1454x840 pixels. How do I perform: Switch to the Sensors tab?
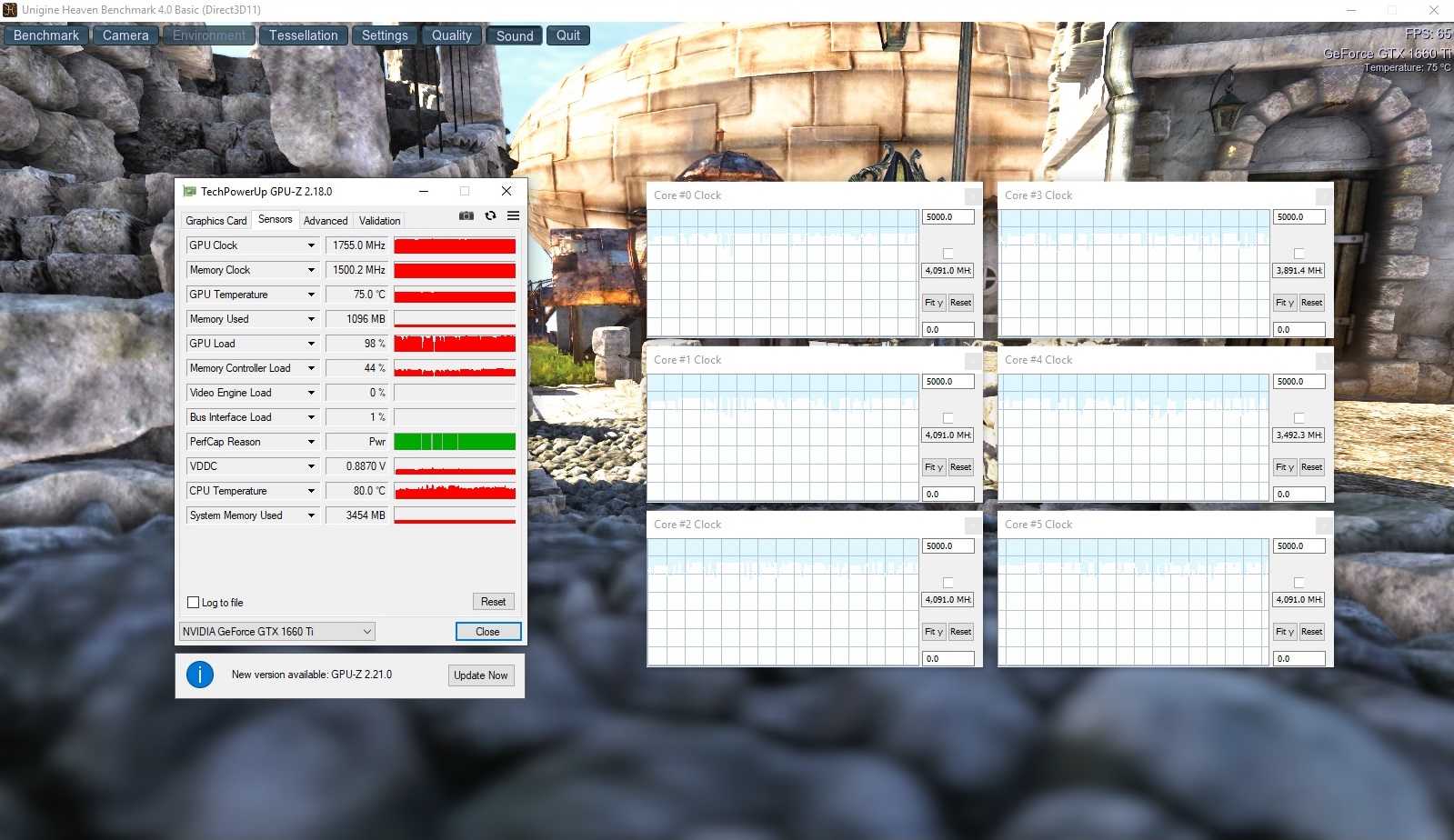pyautogui.click(x=276, y=219)
